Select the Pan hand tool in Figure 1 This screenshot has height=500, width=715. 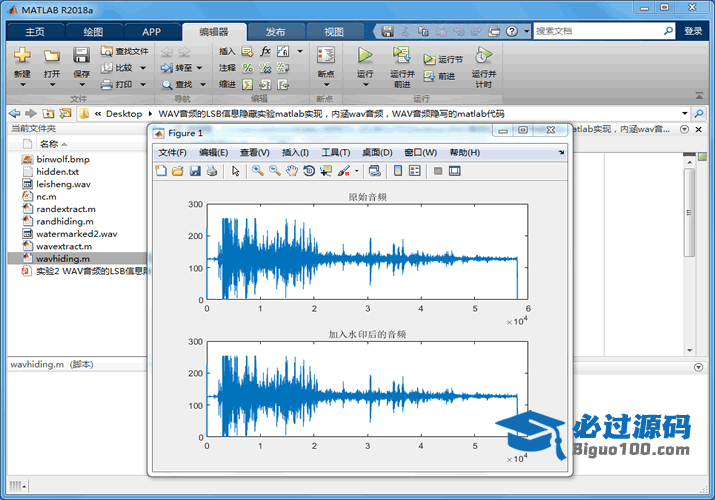292,171
